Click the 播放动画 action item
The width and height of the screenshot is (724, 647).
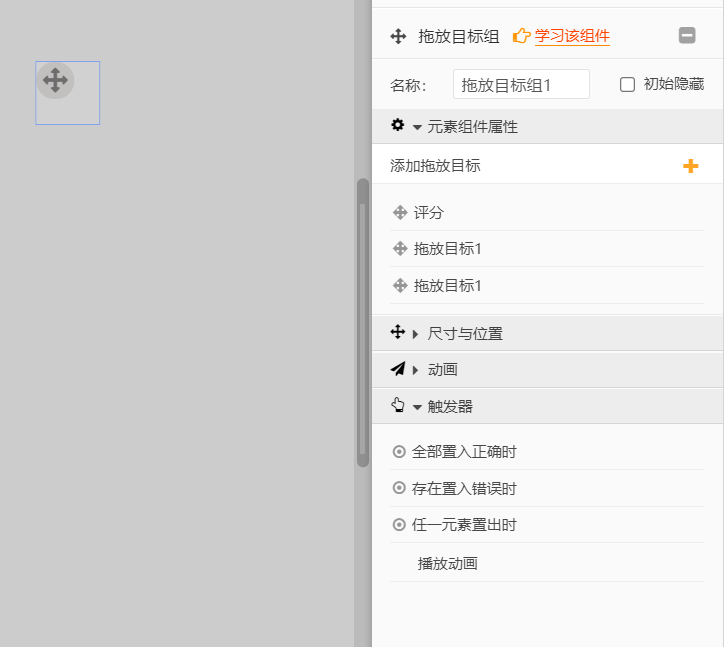click(x=448, y=563)
